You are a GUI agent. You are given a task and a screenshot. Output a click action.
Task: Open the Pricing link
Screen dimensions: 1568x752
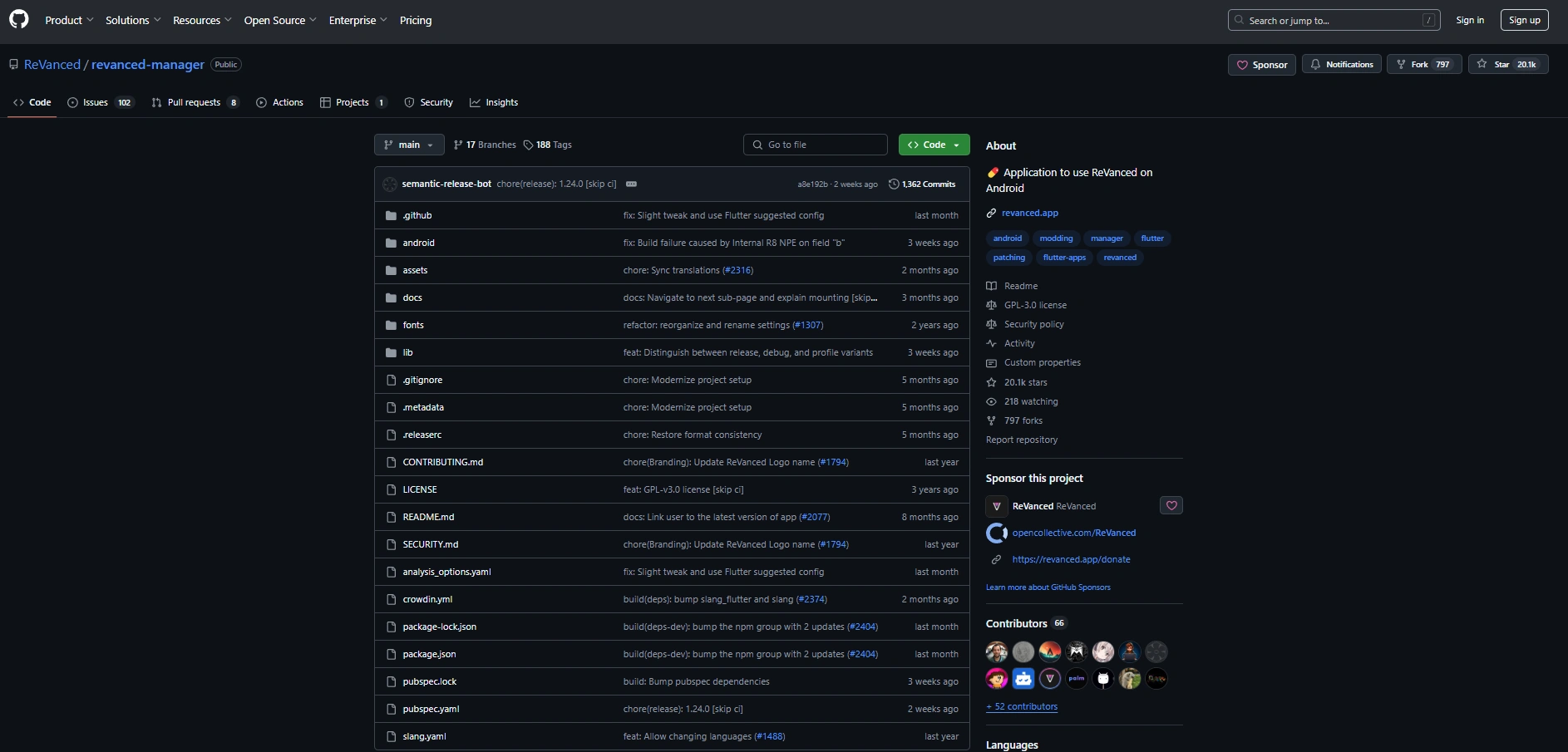[x=416, y=20]
